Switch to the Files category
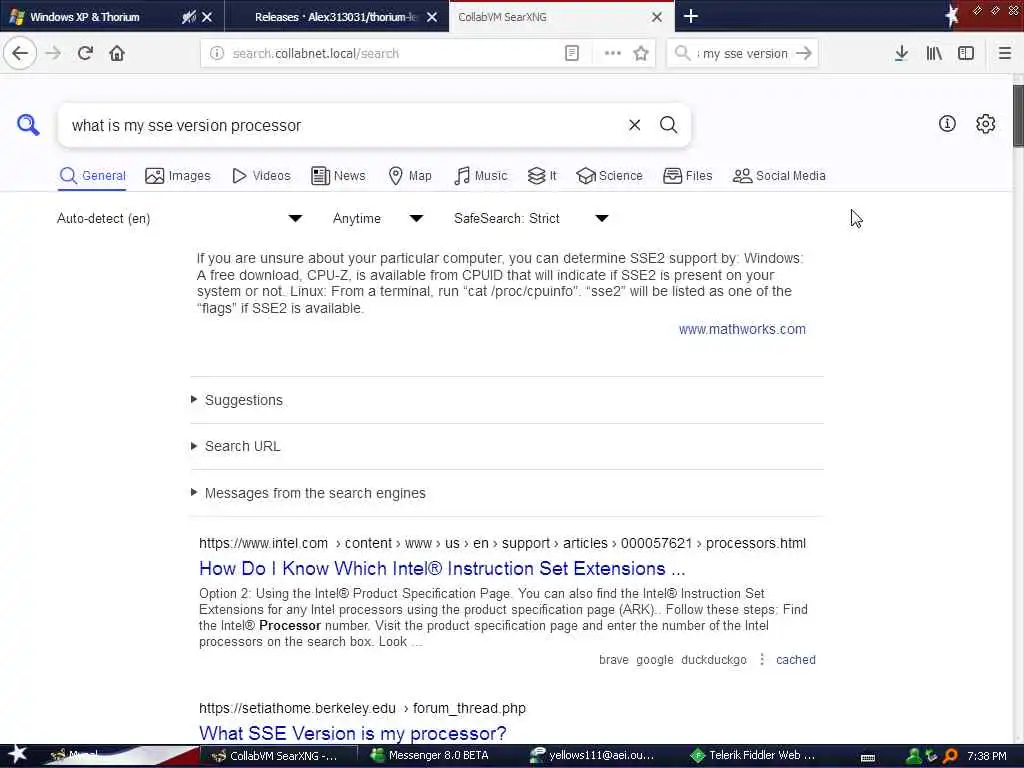Viewport: 1024px width, 768px height. 687,176
